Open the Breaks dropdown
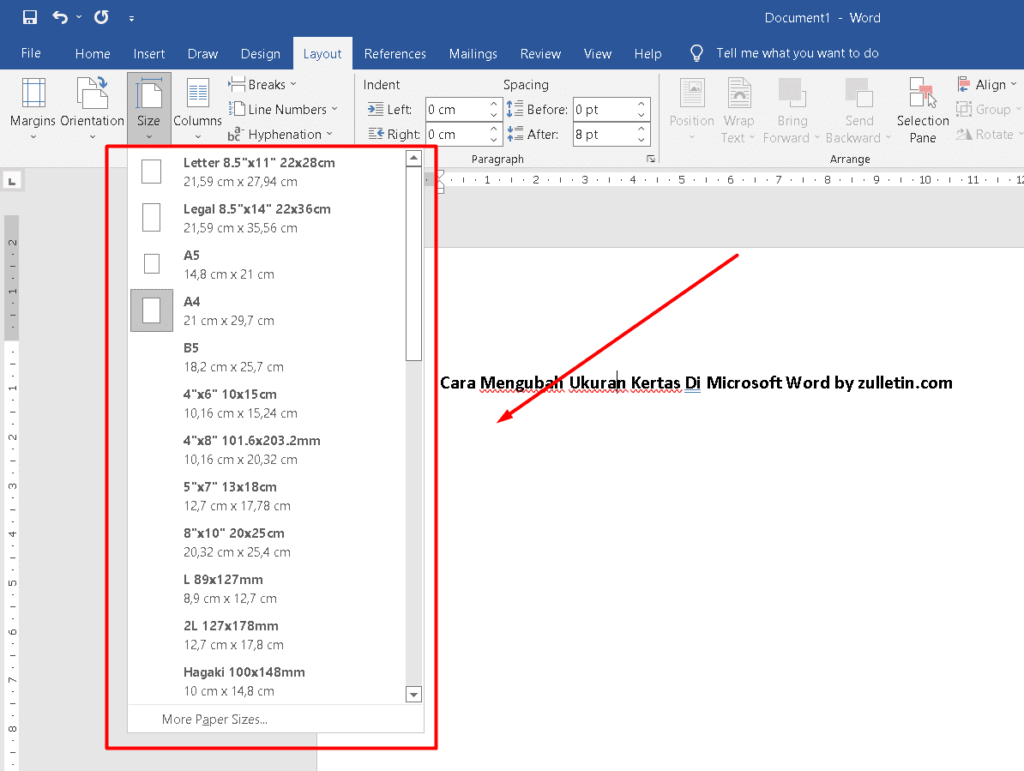This screenshot has height=771, width=1024. tap(262, 84)
